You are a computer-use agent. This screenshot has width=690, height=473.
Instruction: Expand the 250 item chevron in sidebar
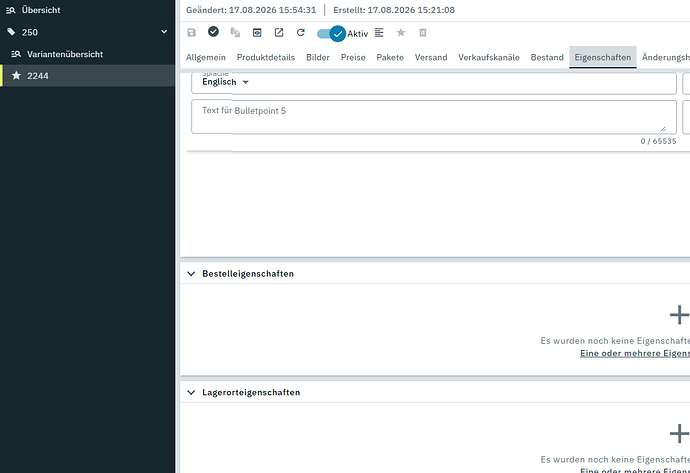tap(164, 32)
